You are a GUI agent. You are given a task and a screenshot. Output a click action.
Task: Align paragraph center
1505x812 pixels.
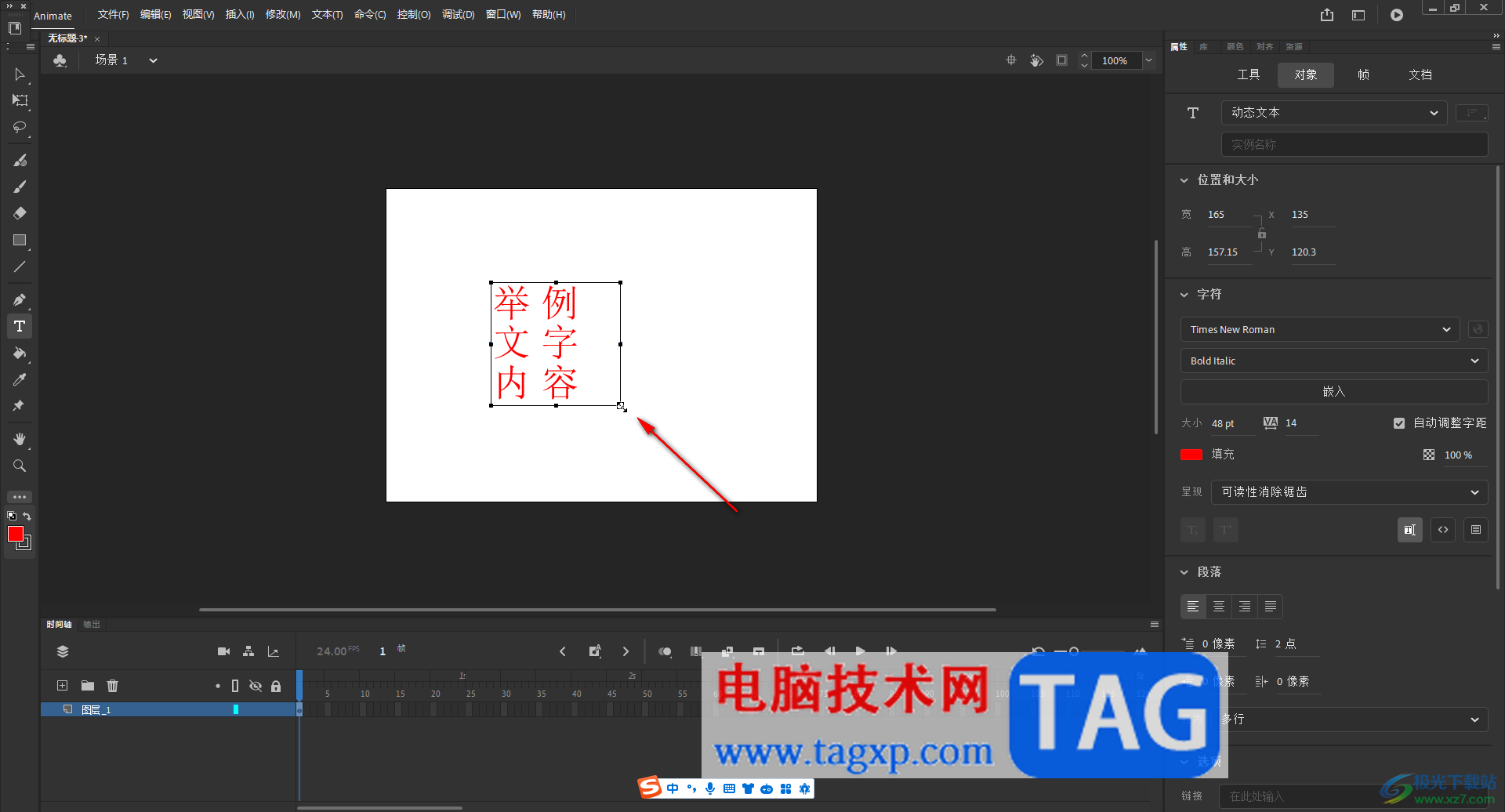click(1219, 607)
